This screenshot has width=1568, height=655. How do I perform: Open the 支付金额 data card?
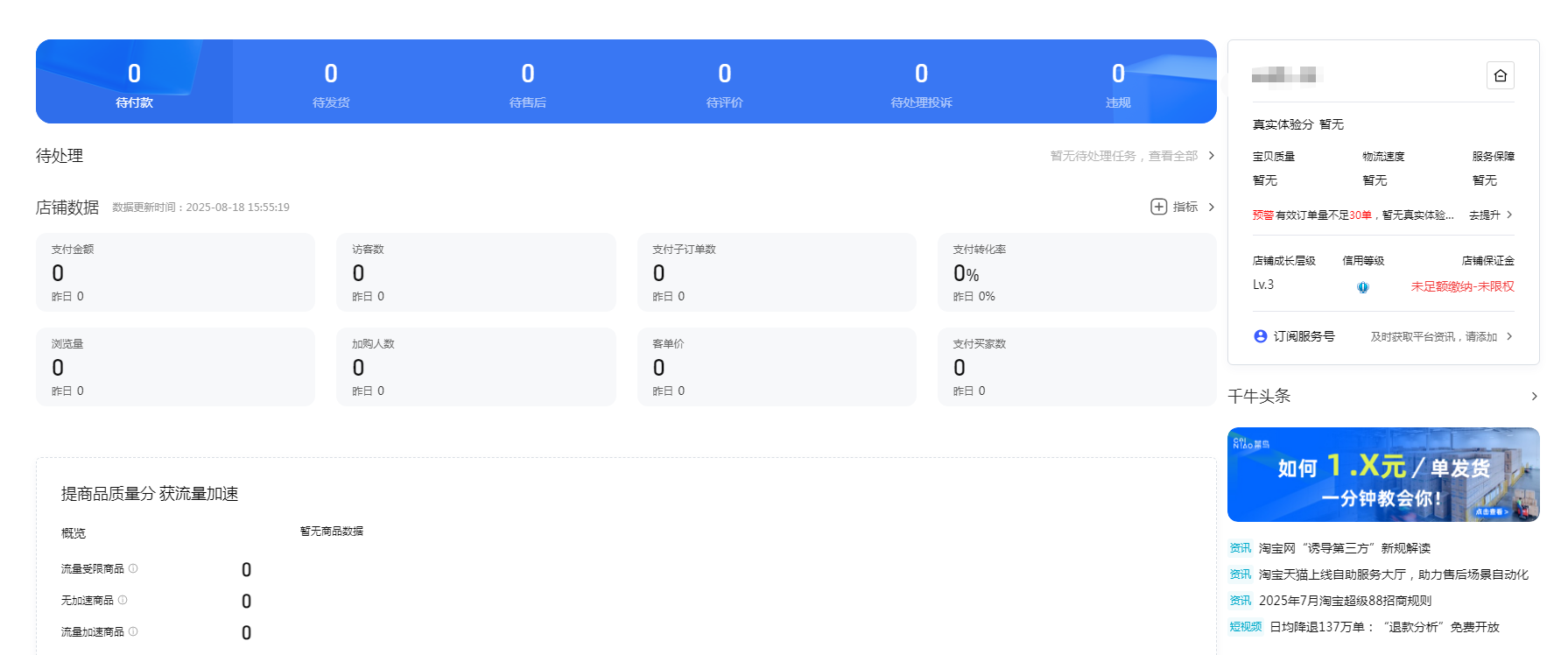tap(175, 272)
